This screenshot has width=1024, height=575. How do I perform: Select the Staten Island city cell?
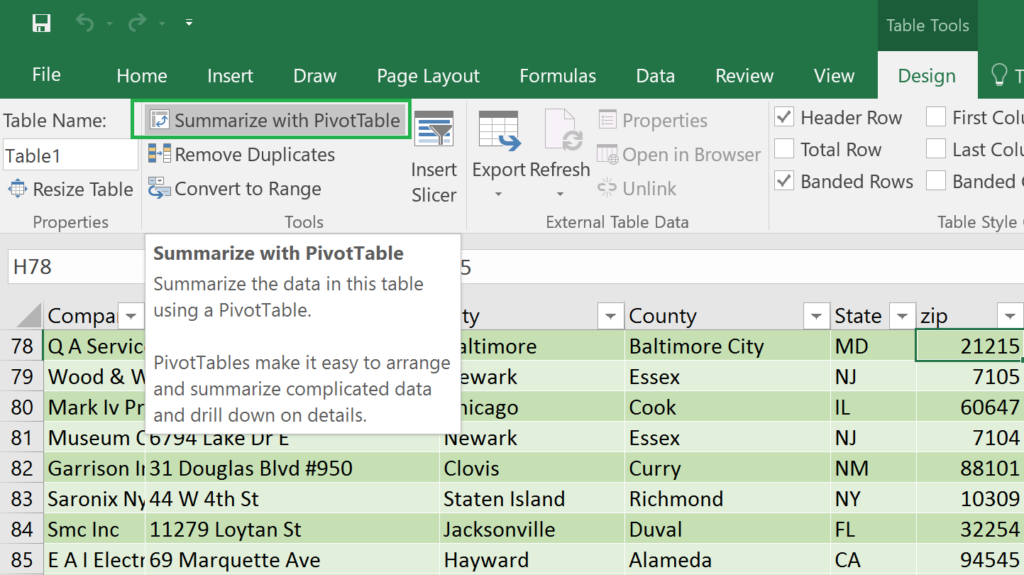point(532,499)
